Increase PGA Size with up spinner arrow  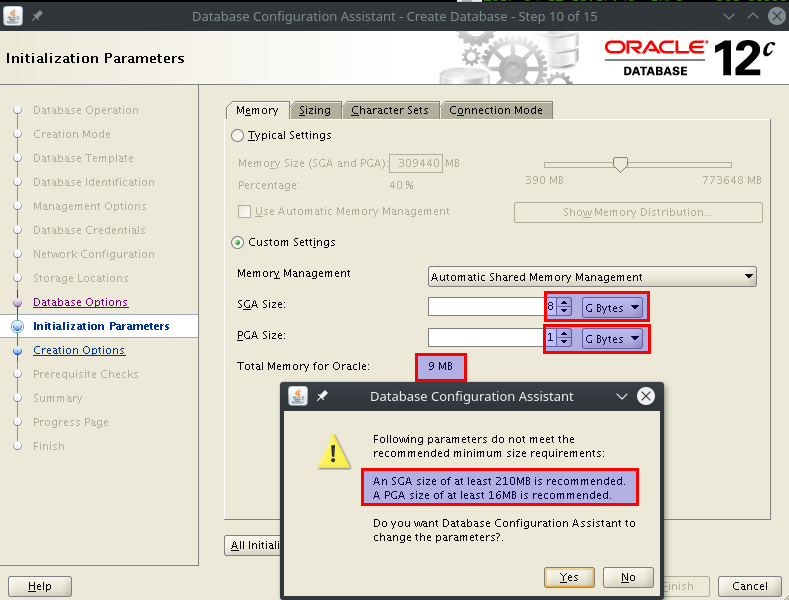pyautogui.click(x=565, y=334)
